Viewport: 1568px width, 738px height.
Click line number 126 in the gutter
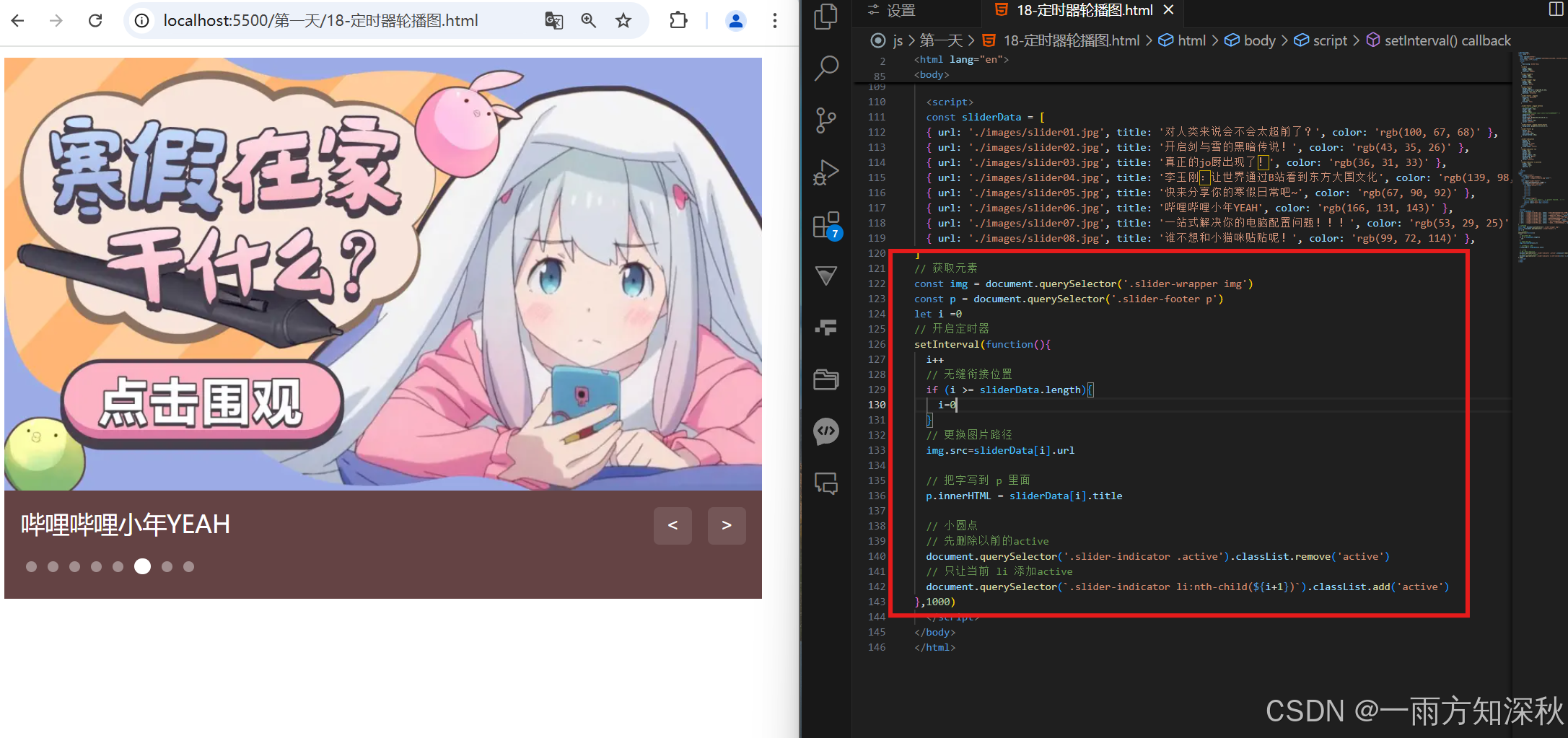click(x=876, y=344)
